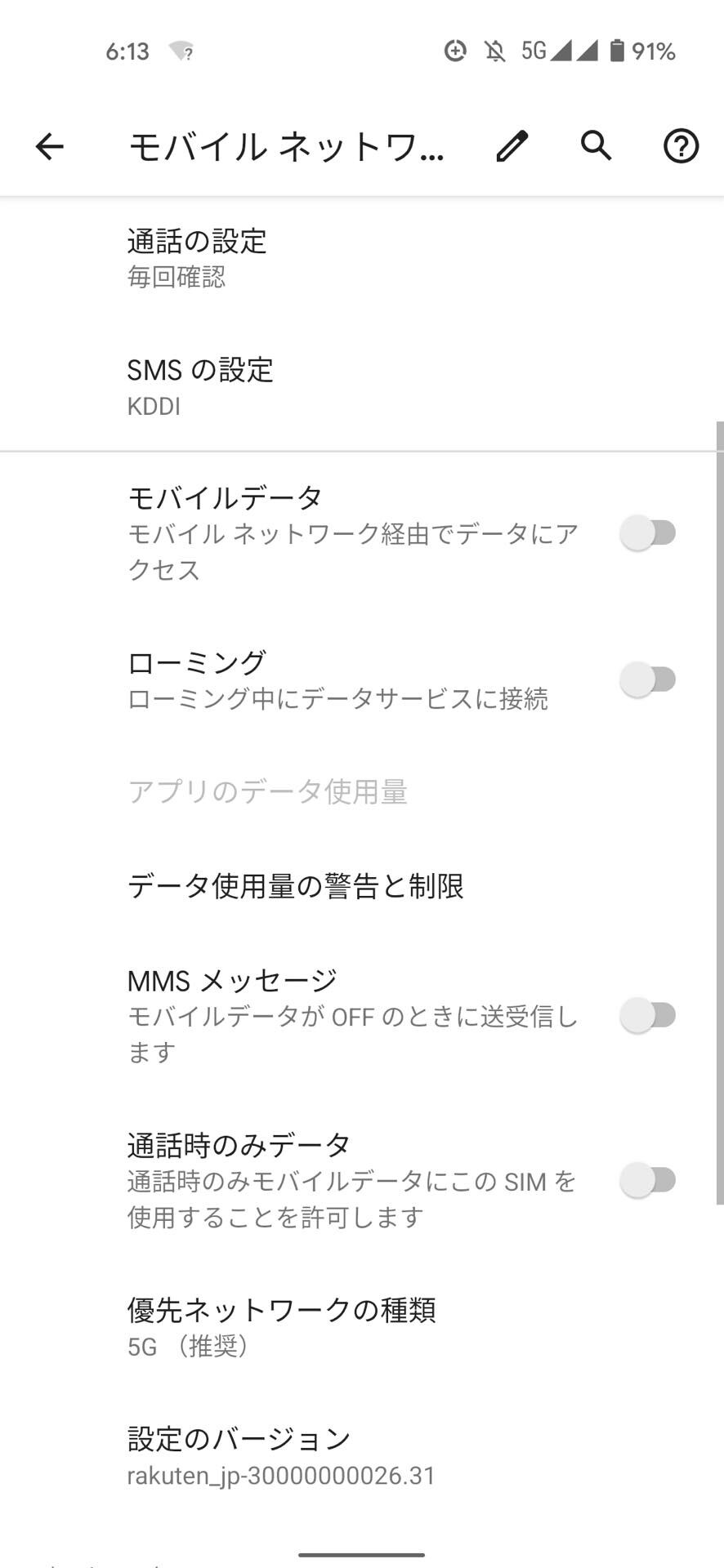Click the vertical scrollbar on right edge
724x1568 pixels.
tap(720, 813)
